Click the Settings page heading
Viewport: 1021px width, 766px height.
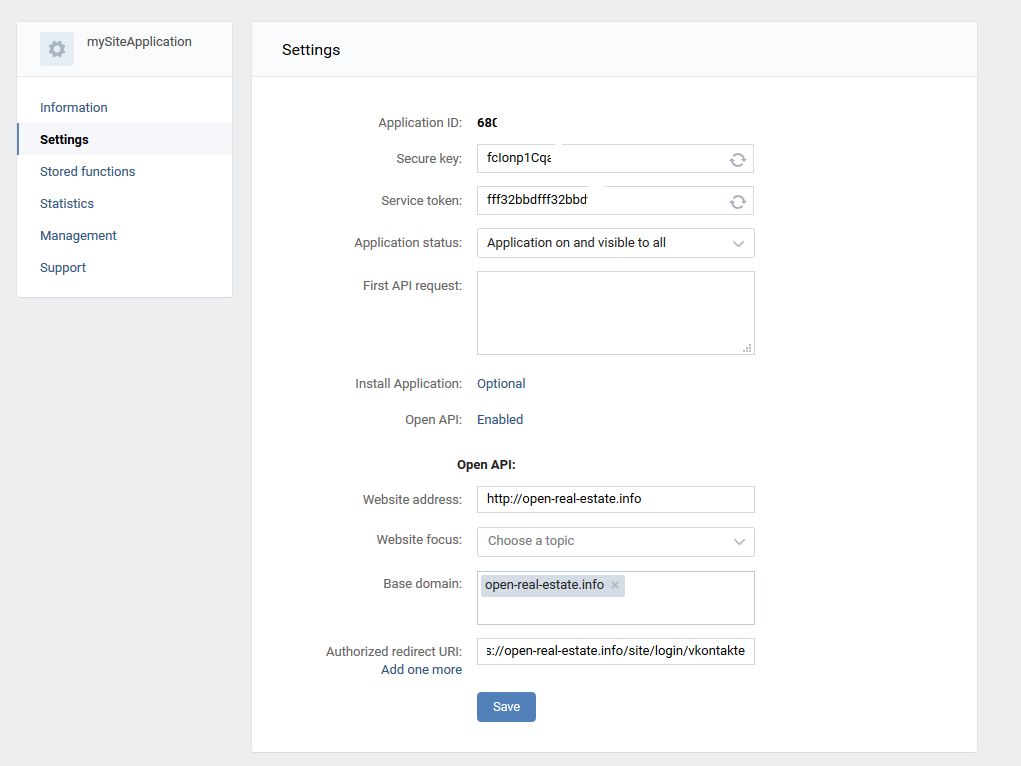pos(311,50)
